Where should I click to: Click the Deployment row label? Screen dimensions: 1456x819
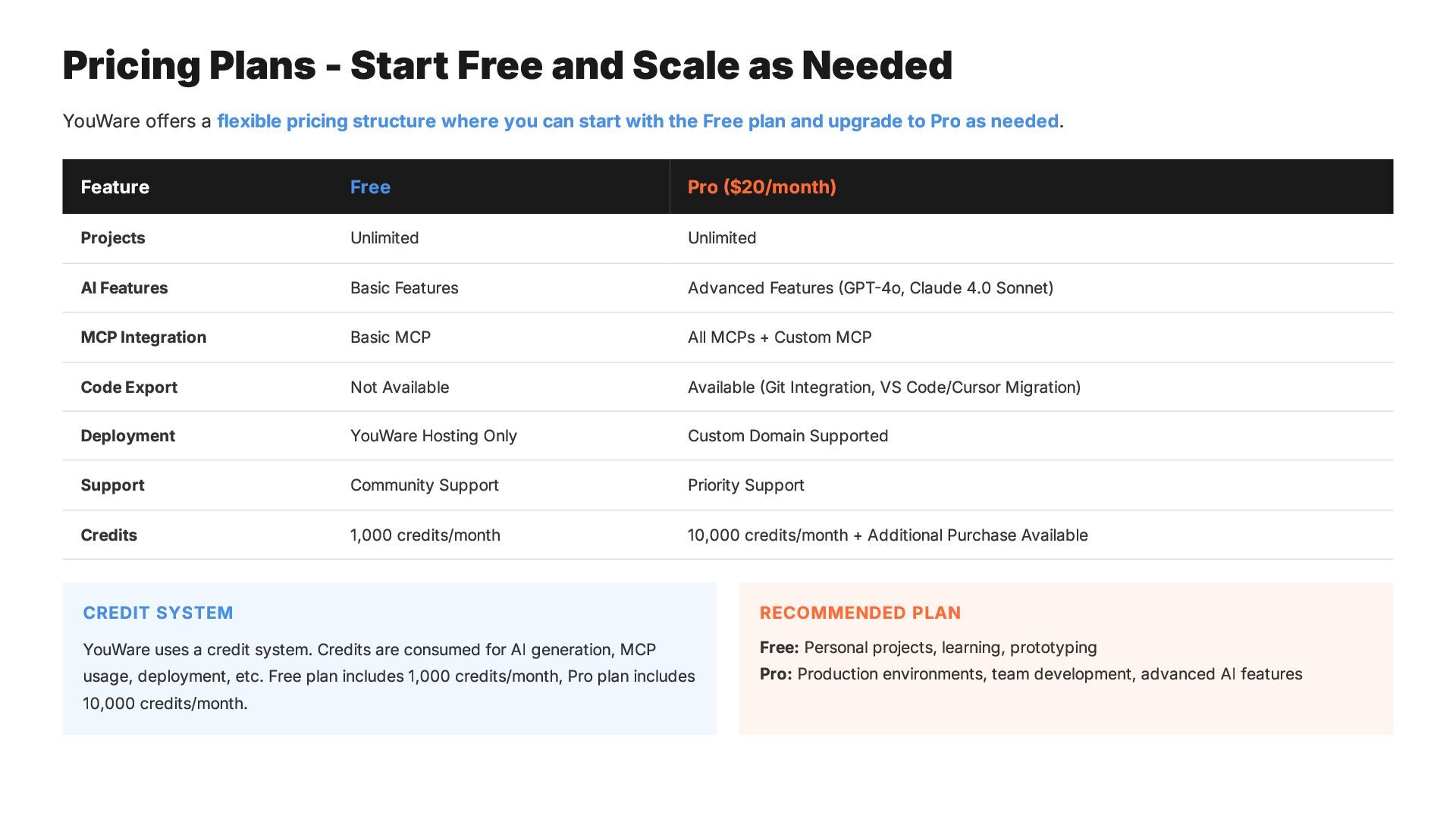[x=127, y=436]
